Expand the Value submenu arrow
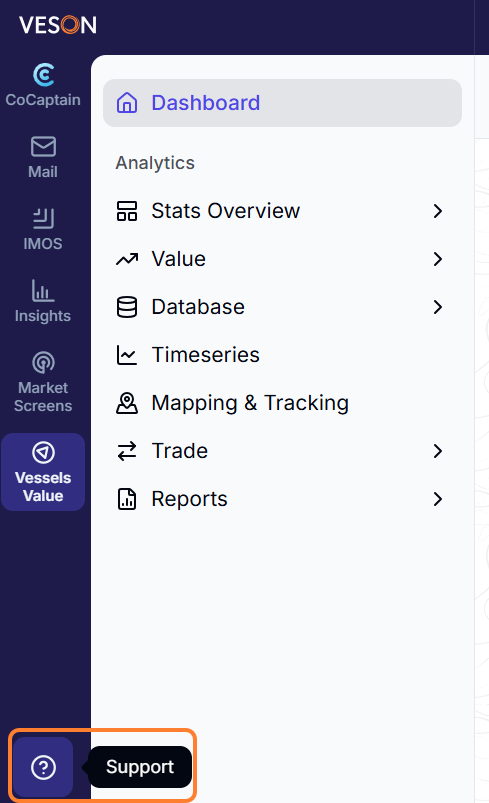 click(x=437, y=259)
